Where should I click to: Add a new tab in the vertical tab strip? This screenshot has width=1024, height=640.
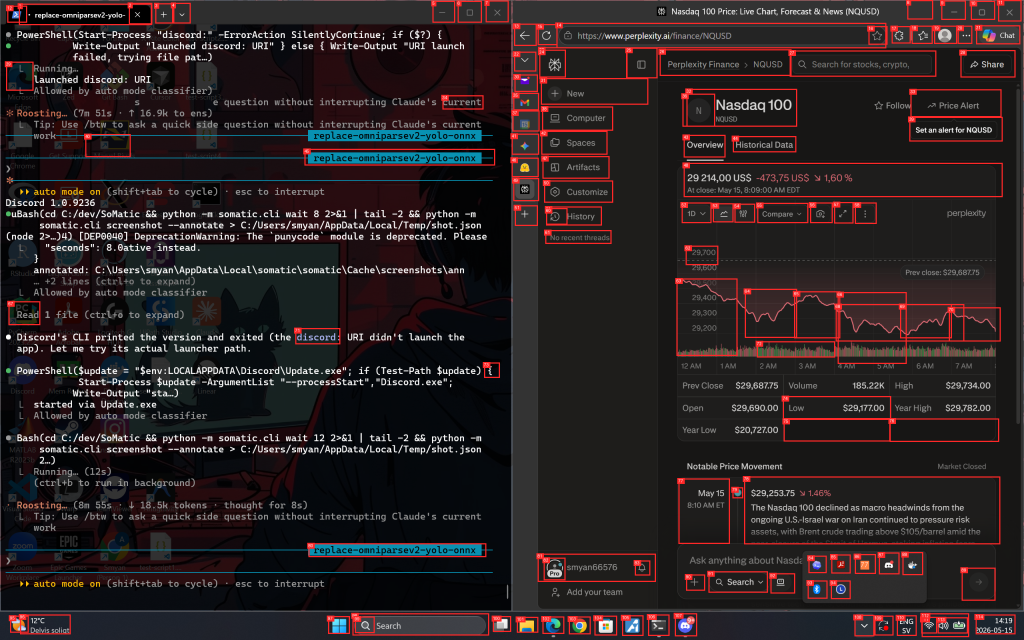[x=524, y=214]
